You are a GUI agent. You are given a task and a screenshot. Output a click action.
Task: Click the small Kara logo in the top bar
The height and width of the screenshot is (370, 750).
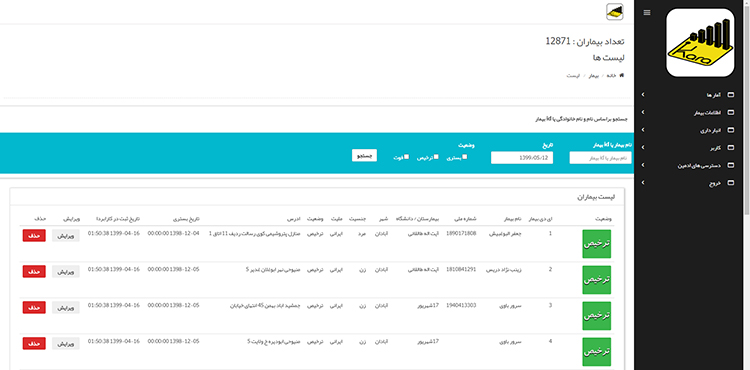(x=615, y=11)
